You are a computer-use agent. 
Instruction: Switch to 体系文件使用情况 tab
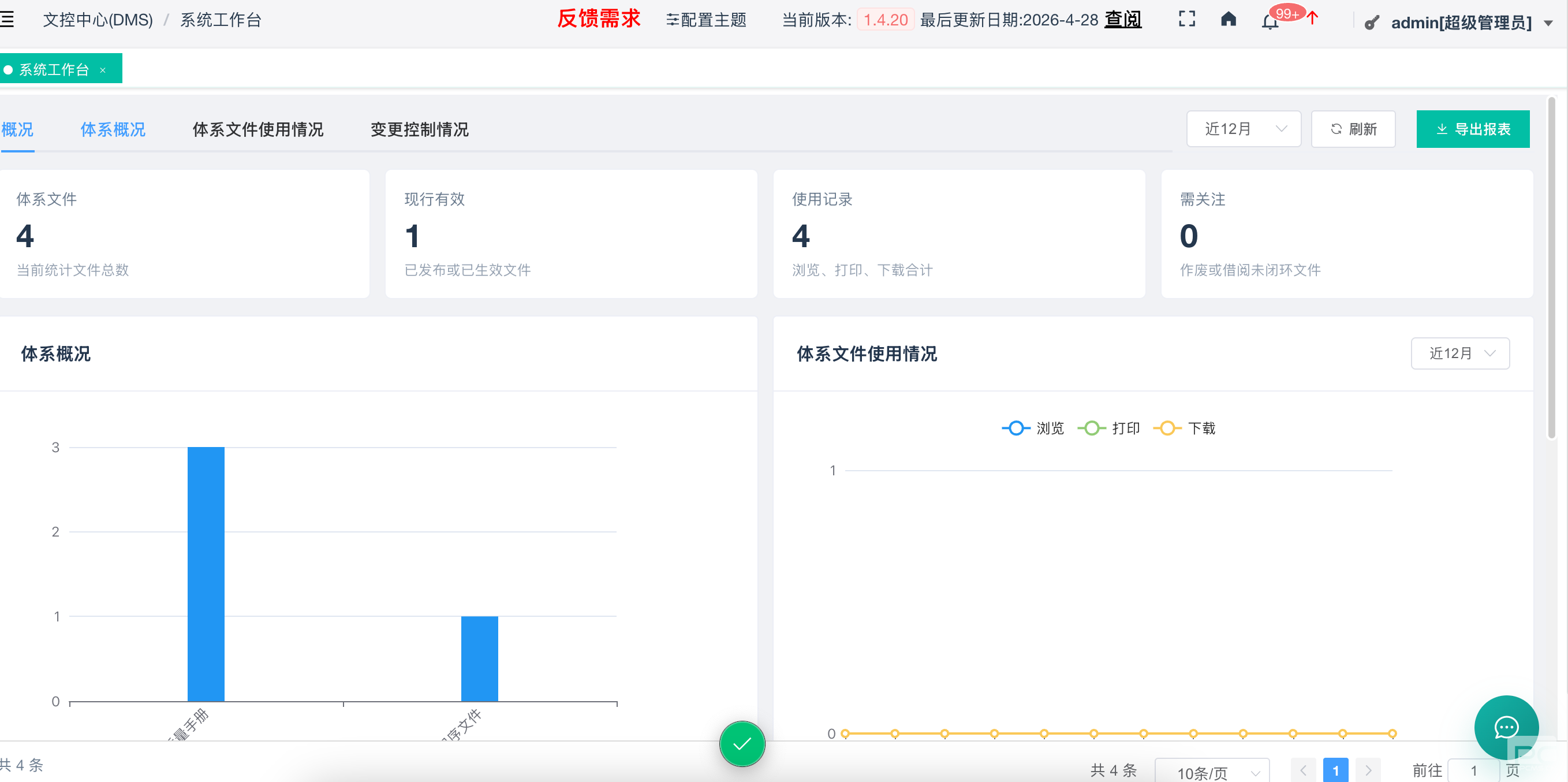click(x=257, y=130)
